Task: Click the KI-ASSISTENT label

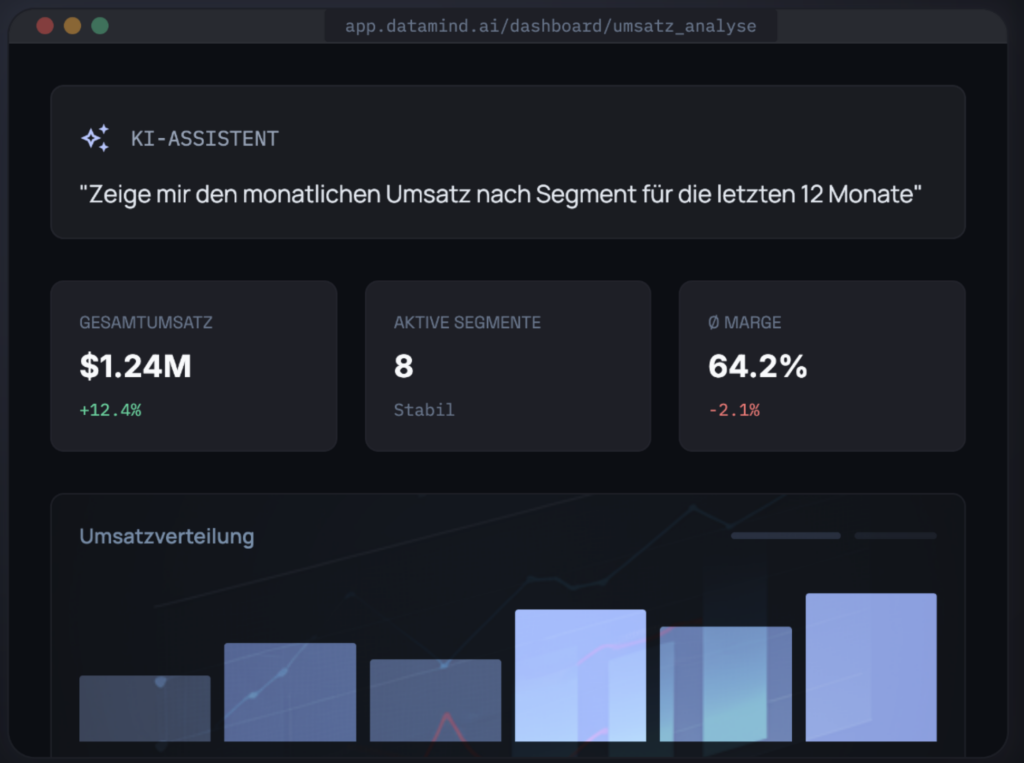Action: click(204, 138)
